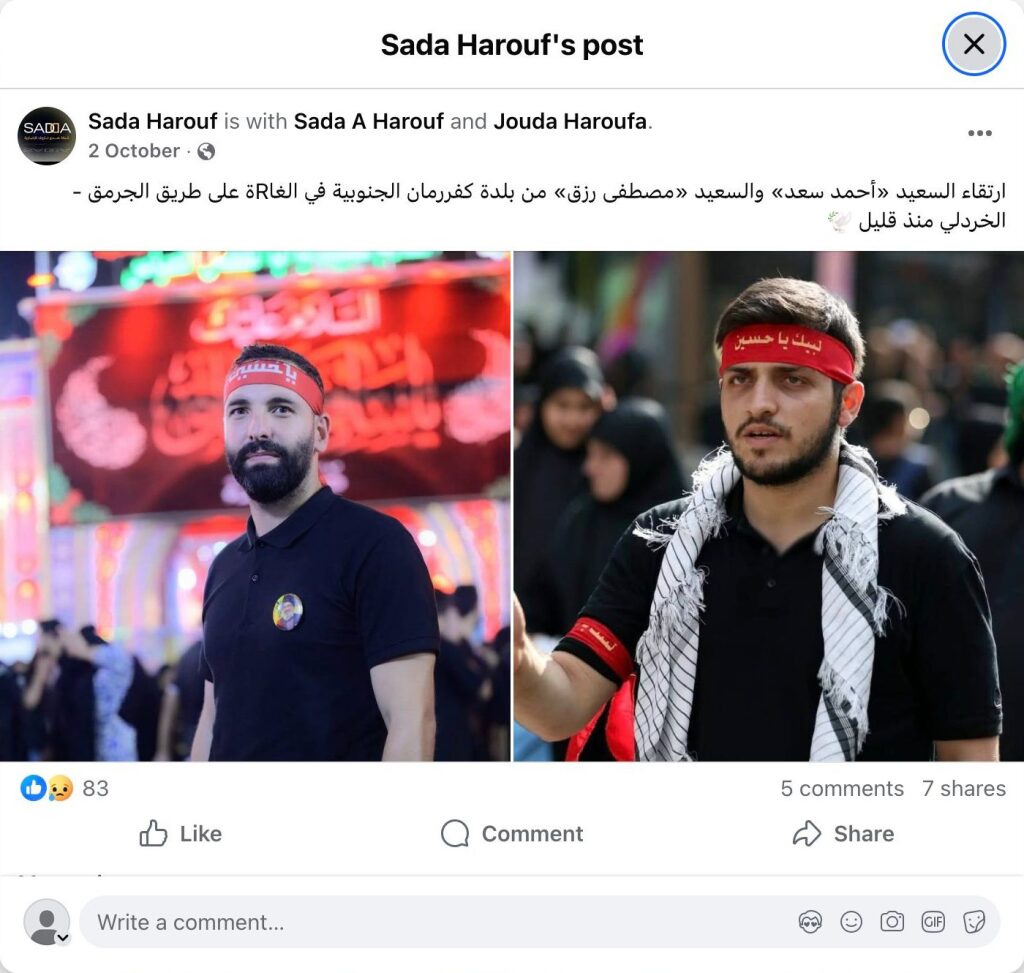Open the 5 comments link
The width and height of the screenshot is (1024, 973).
pos(842,788)
